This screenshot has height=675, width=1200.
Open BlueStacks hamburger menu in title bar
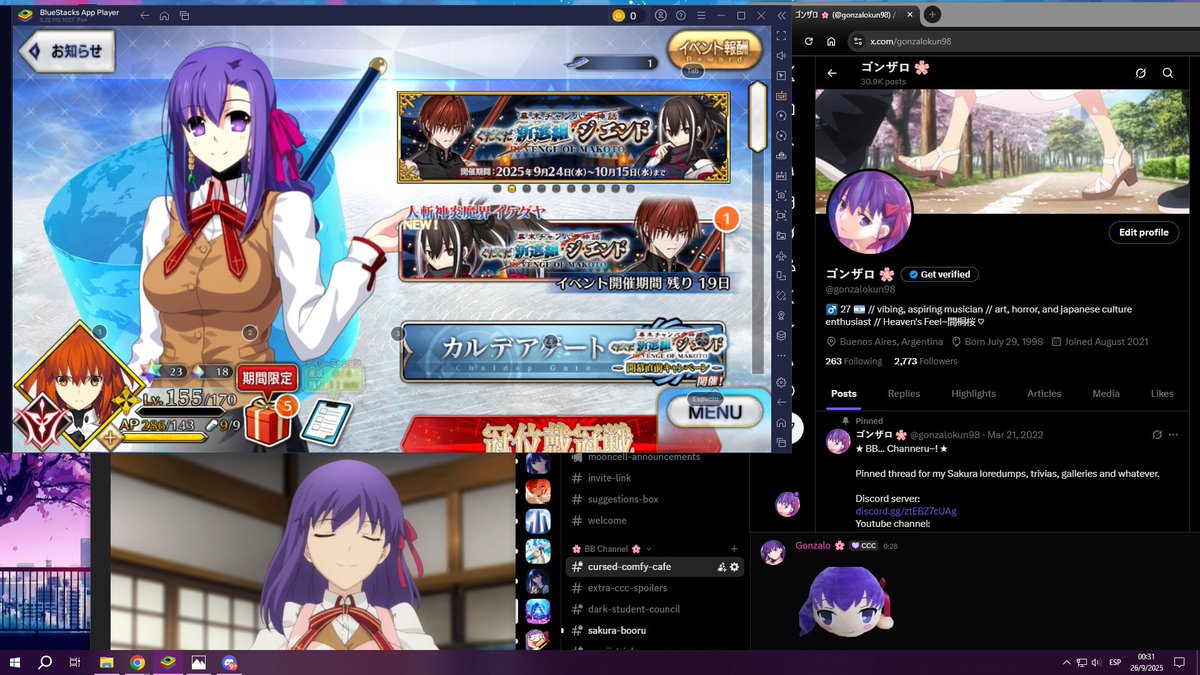click(699, 15)
